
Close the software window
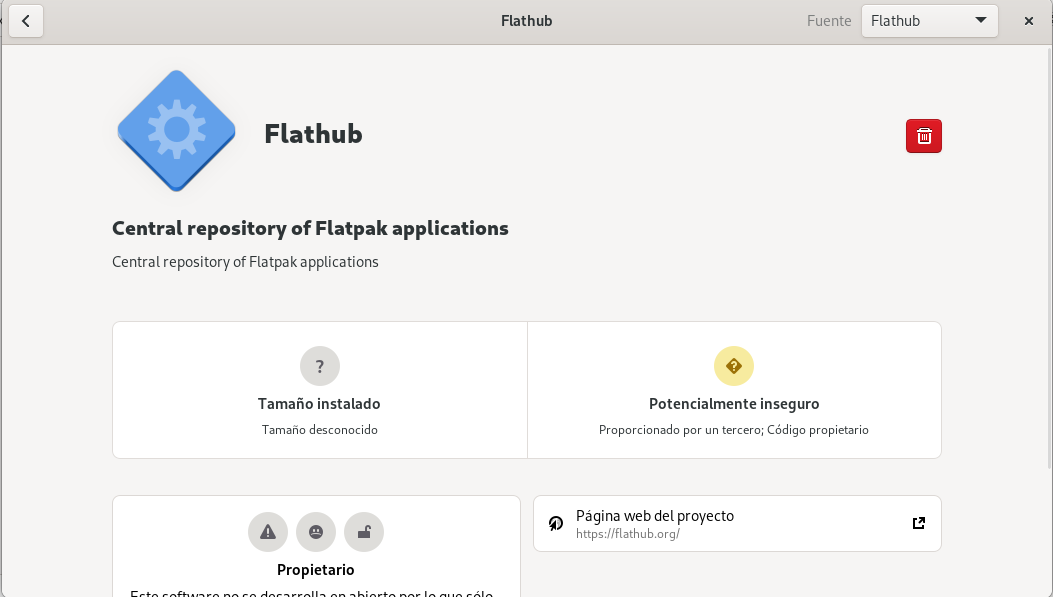(x=1028, y=21)
